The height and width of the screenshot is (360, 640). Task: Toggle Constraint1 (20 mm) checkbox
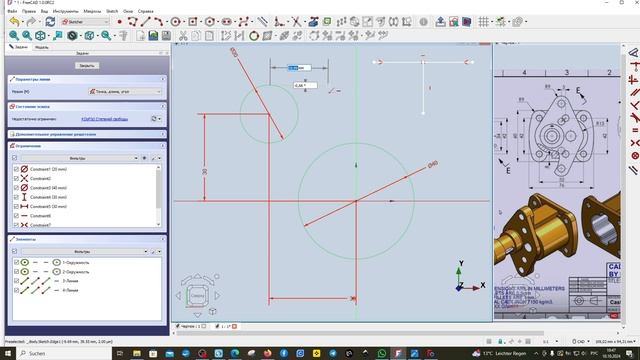[x=16, y=169]
